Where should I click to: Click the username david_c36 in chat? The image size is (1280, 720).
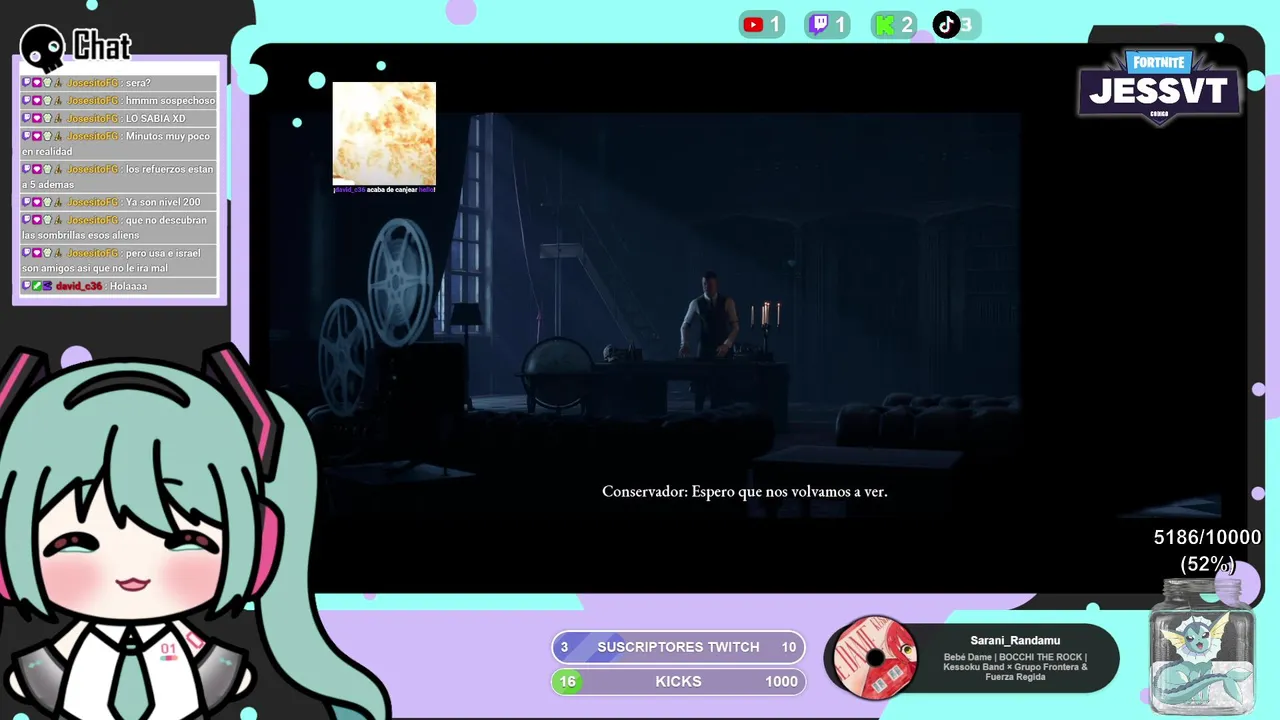pyautogui.click(x=79, y=286)
